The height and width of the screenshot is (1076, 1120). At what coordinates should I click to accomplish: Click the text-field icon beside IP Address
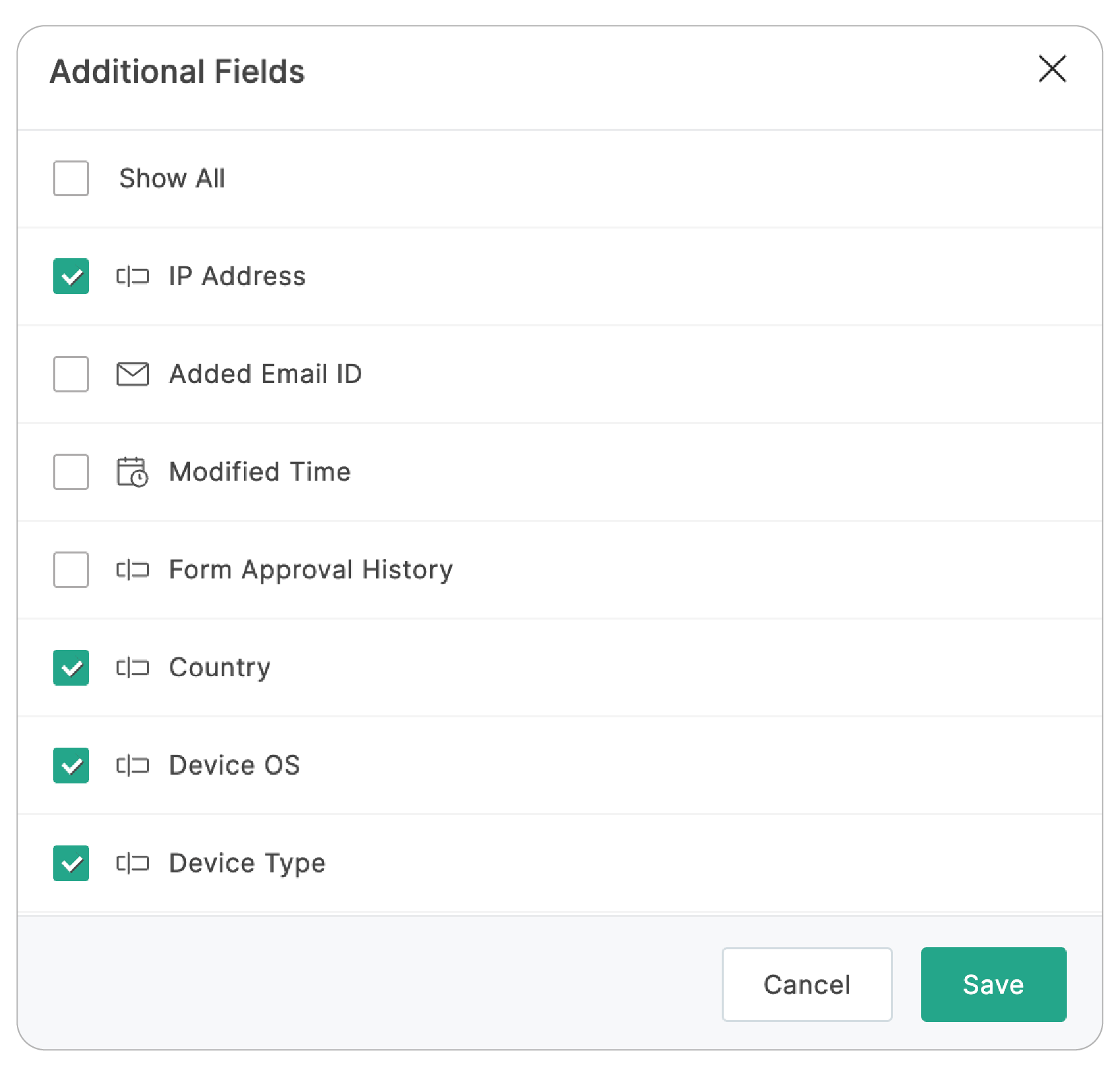pos(133,276)
